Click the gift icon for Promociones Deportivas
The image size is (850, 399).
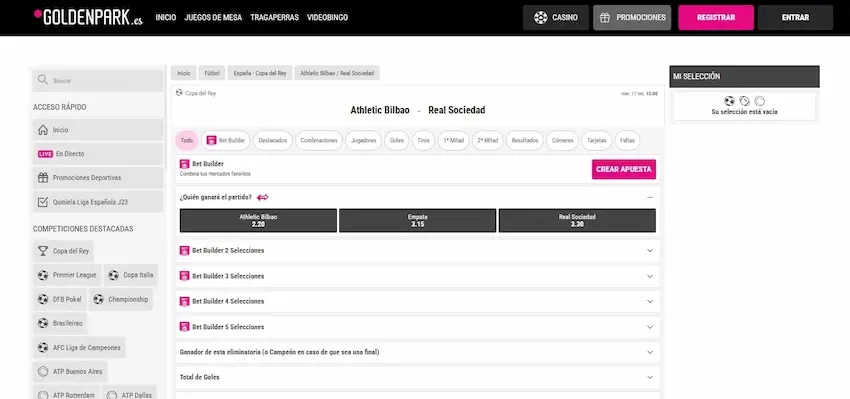tap(43, 178)
